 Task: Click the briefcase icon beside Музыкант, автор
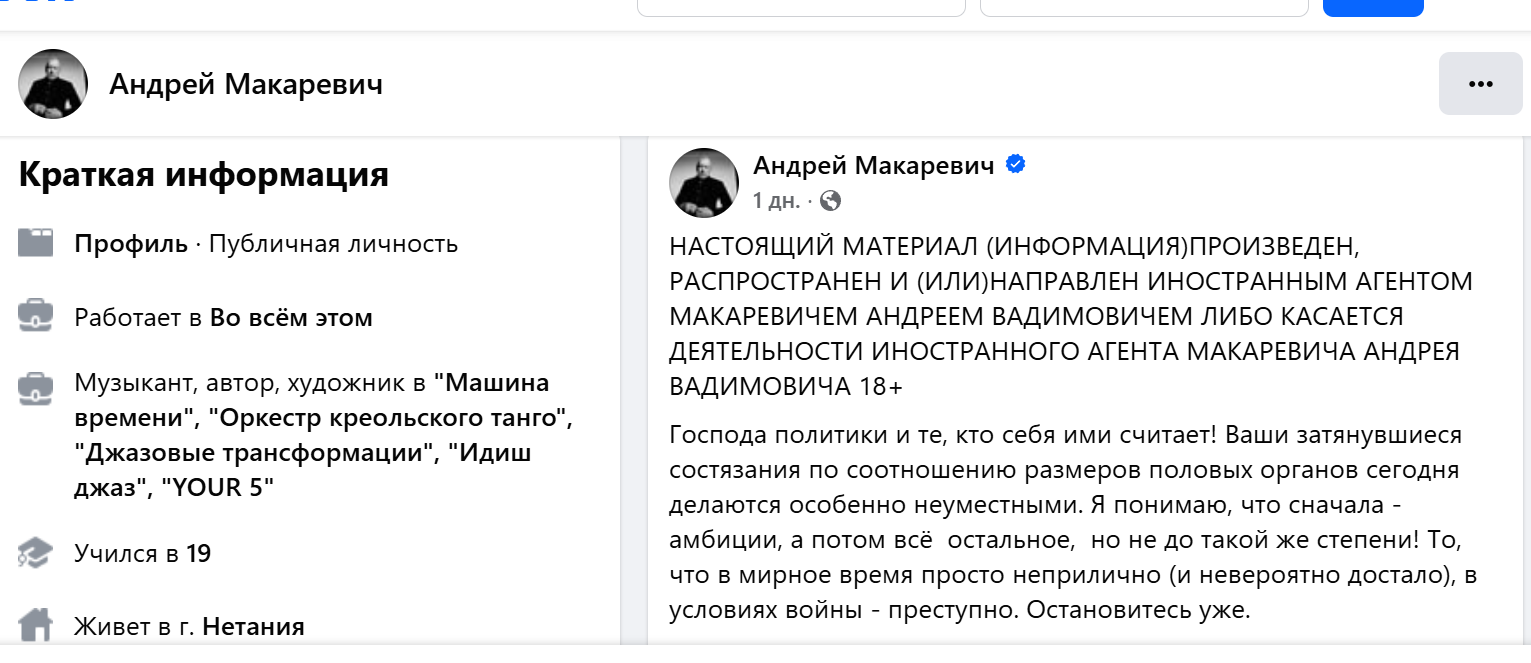pyautogui.click(x=36, y=389)
